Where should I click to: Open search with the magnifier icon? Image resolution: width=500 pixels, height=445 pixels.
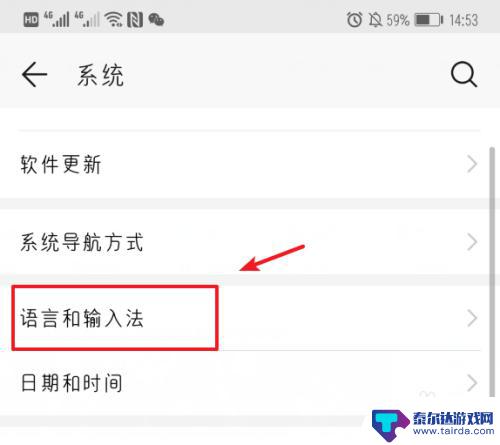[464, 75]
